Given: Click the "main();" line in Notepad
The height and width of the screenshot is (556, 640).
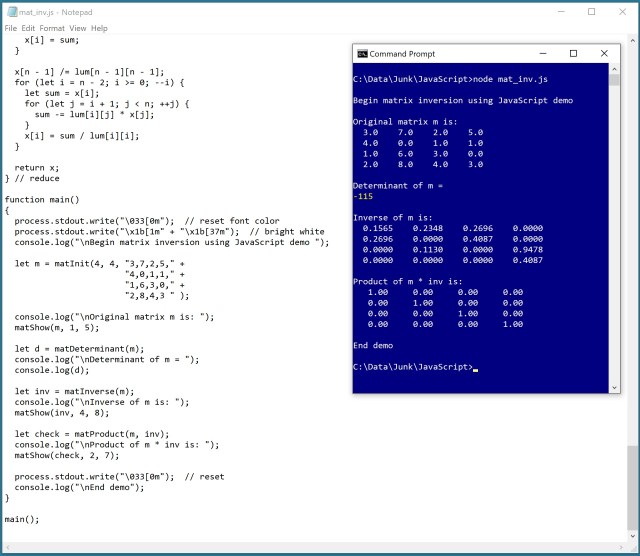Looking at the screenshot, I should (x=22, y=519).
